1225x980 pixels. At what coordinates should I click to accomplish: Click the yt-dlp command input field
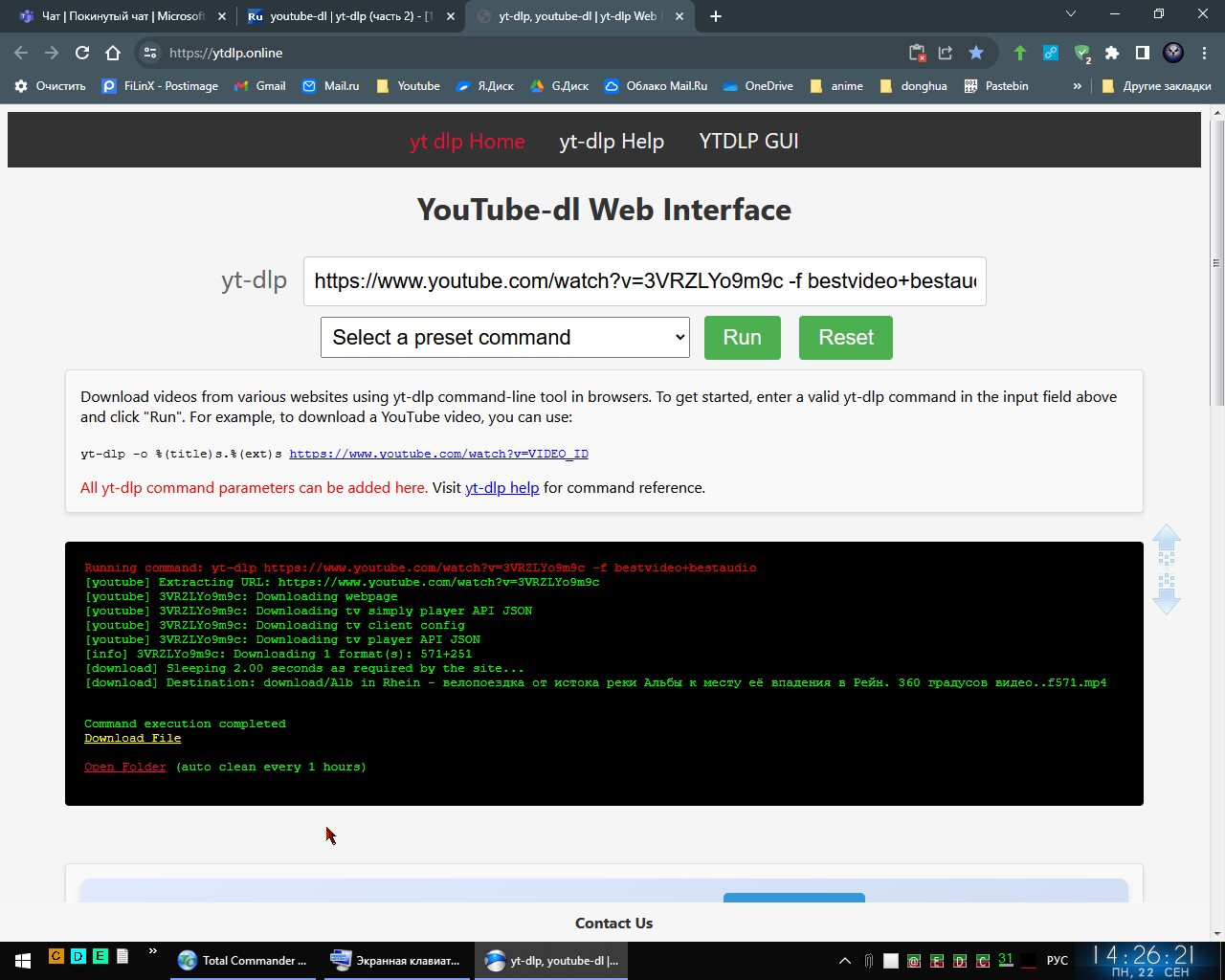click(644, 281)
